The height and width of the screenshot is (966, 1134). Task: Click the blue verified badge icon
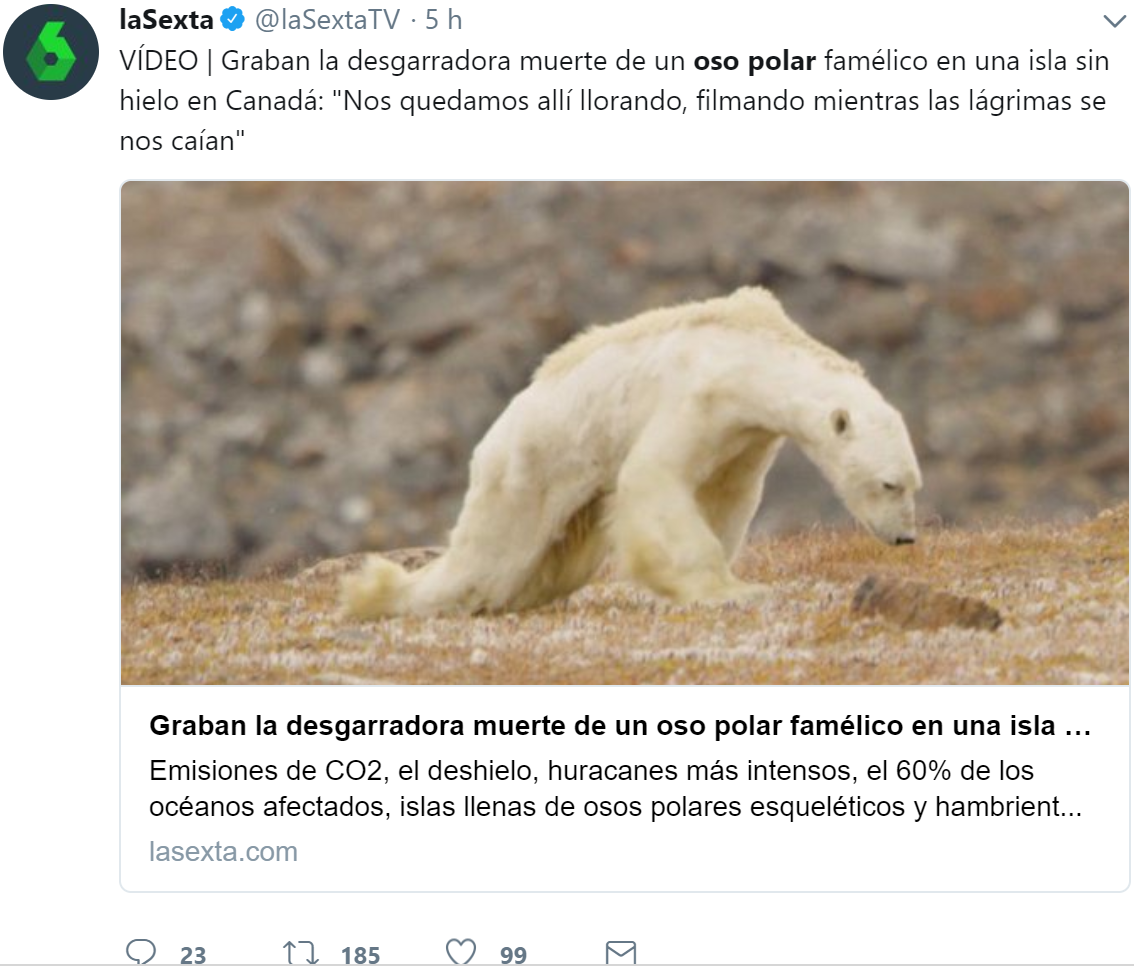[x=232, y=20]
